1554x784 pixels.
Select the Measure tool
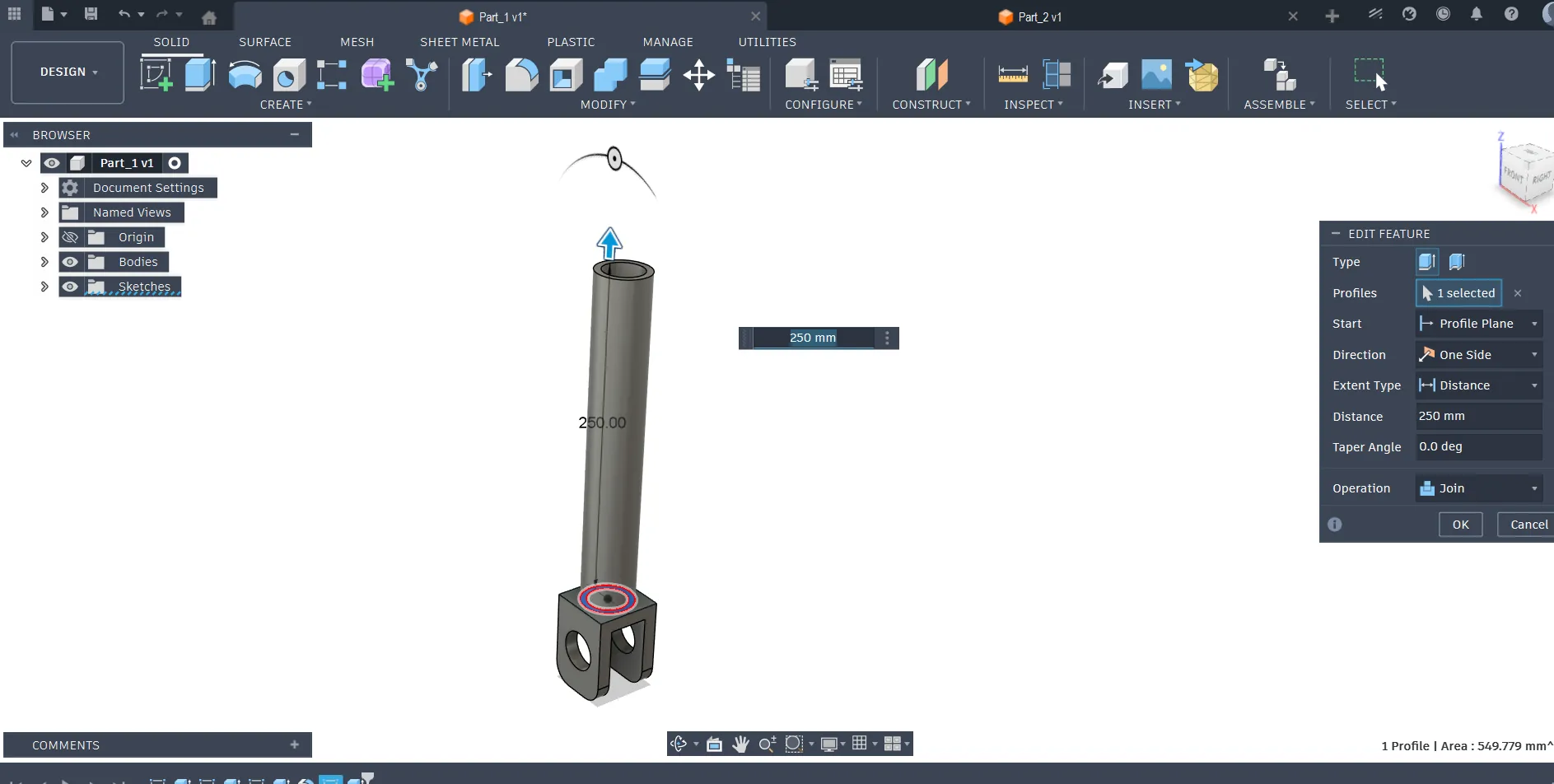click(x=1013, y=75)
